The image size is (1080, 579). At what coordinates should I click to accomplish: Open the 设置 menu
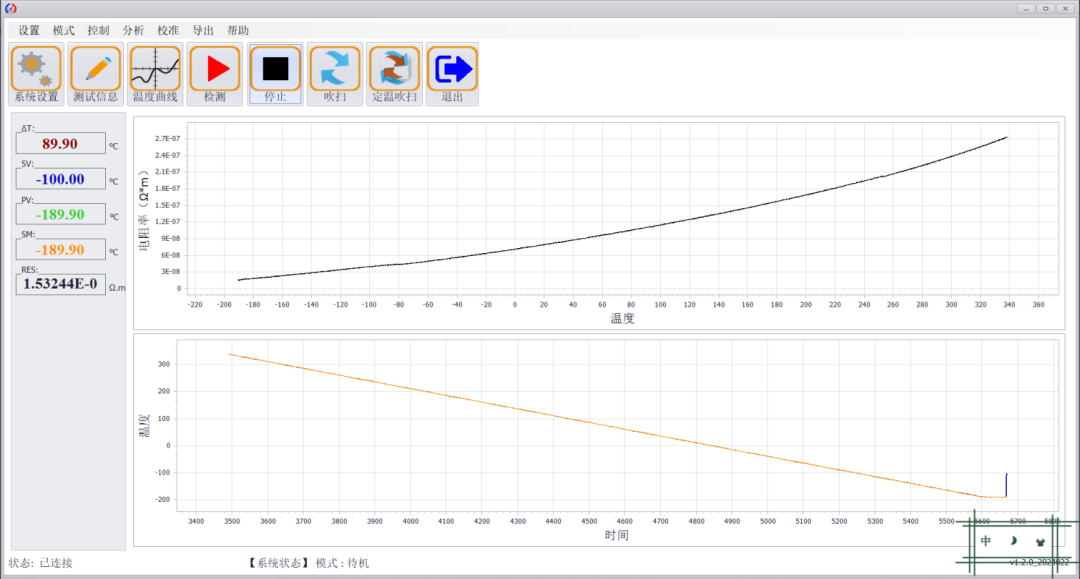(x=29, y=30)
